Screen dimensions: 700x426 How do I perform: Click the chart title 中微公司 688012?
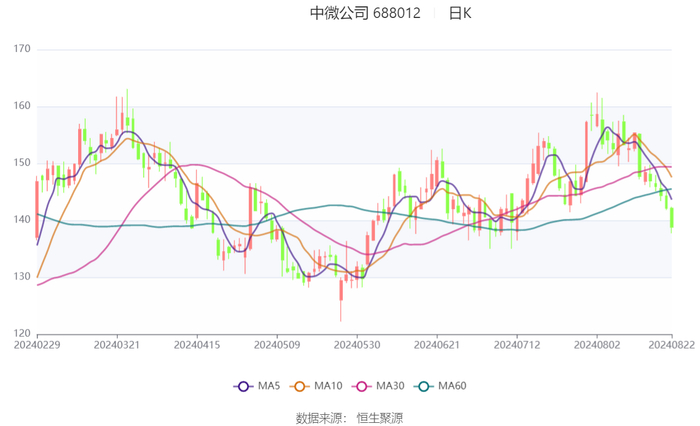click(365, 13)
